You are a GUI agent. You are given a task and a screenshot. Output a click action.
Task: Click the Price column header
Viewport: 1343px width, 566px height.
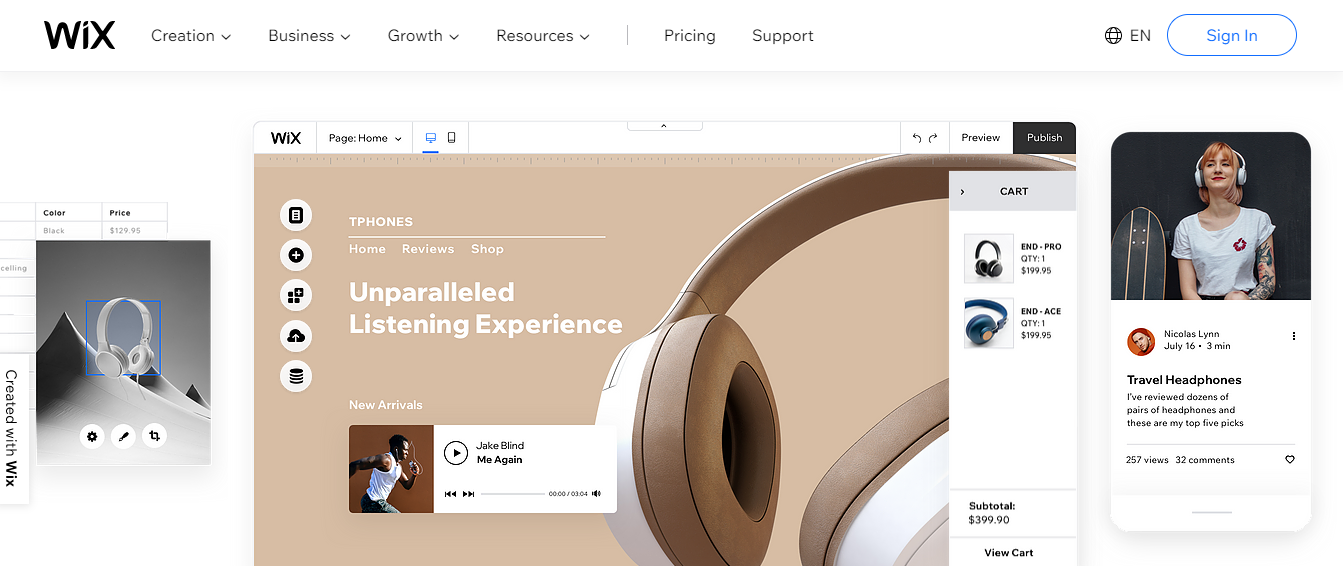point(120,213)
